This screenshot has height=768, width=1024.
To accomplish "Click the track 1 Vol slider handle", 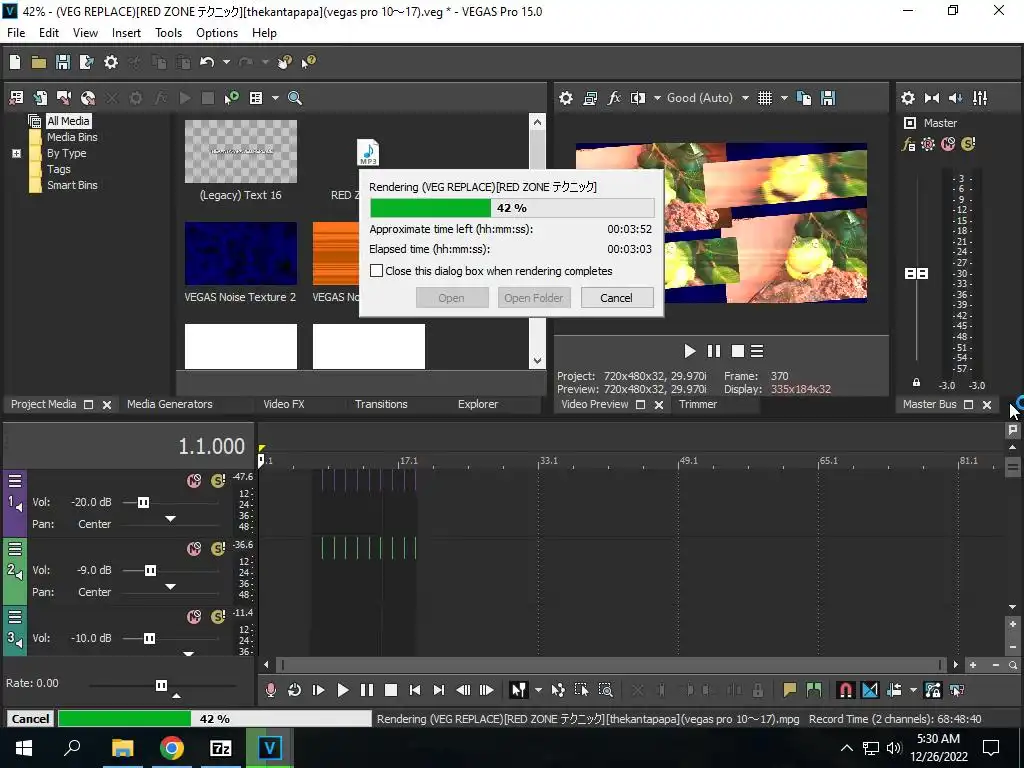I will (143, 502).
